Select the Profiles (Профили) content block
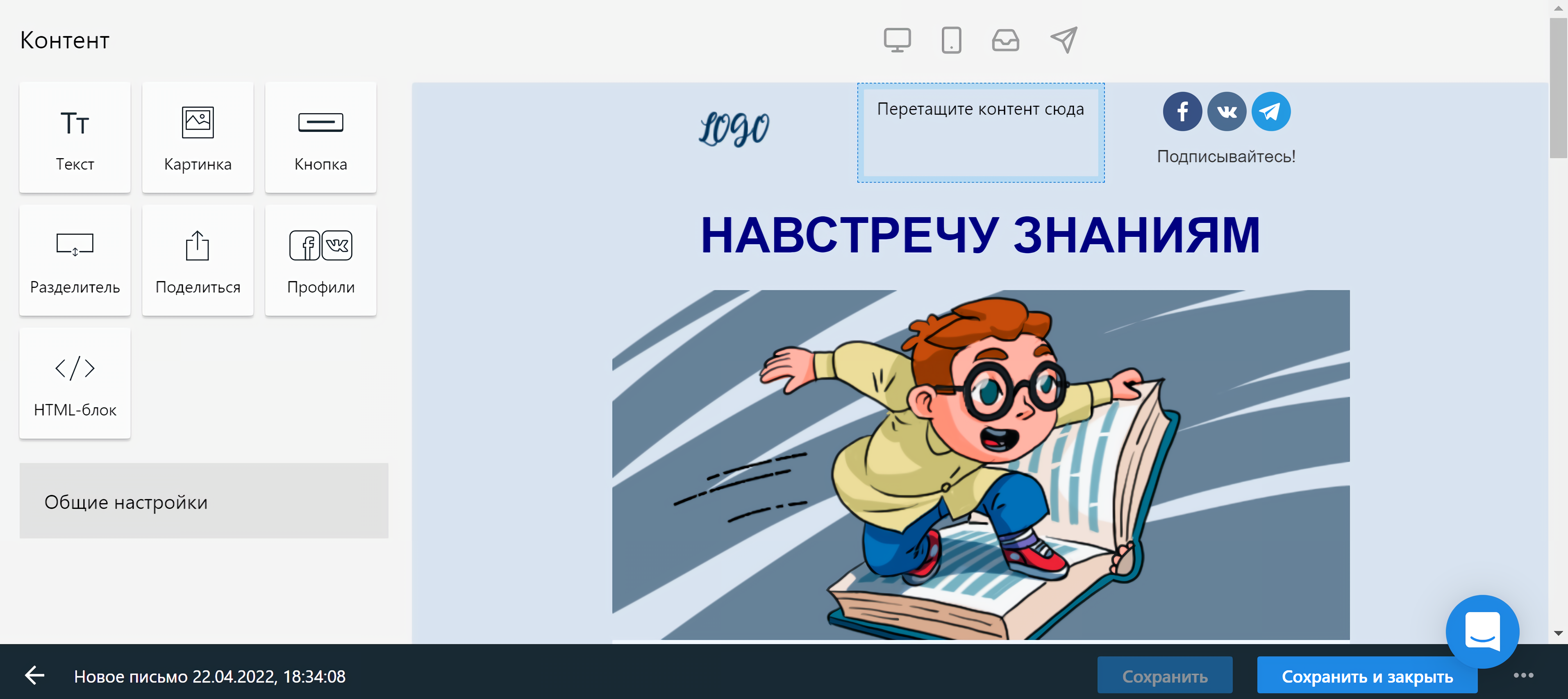The height and width of the screenshot is (699, 1568). coord(321,260)
